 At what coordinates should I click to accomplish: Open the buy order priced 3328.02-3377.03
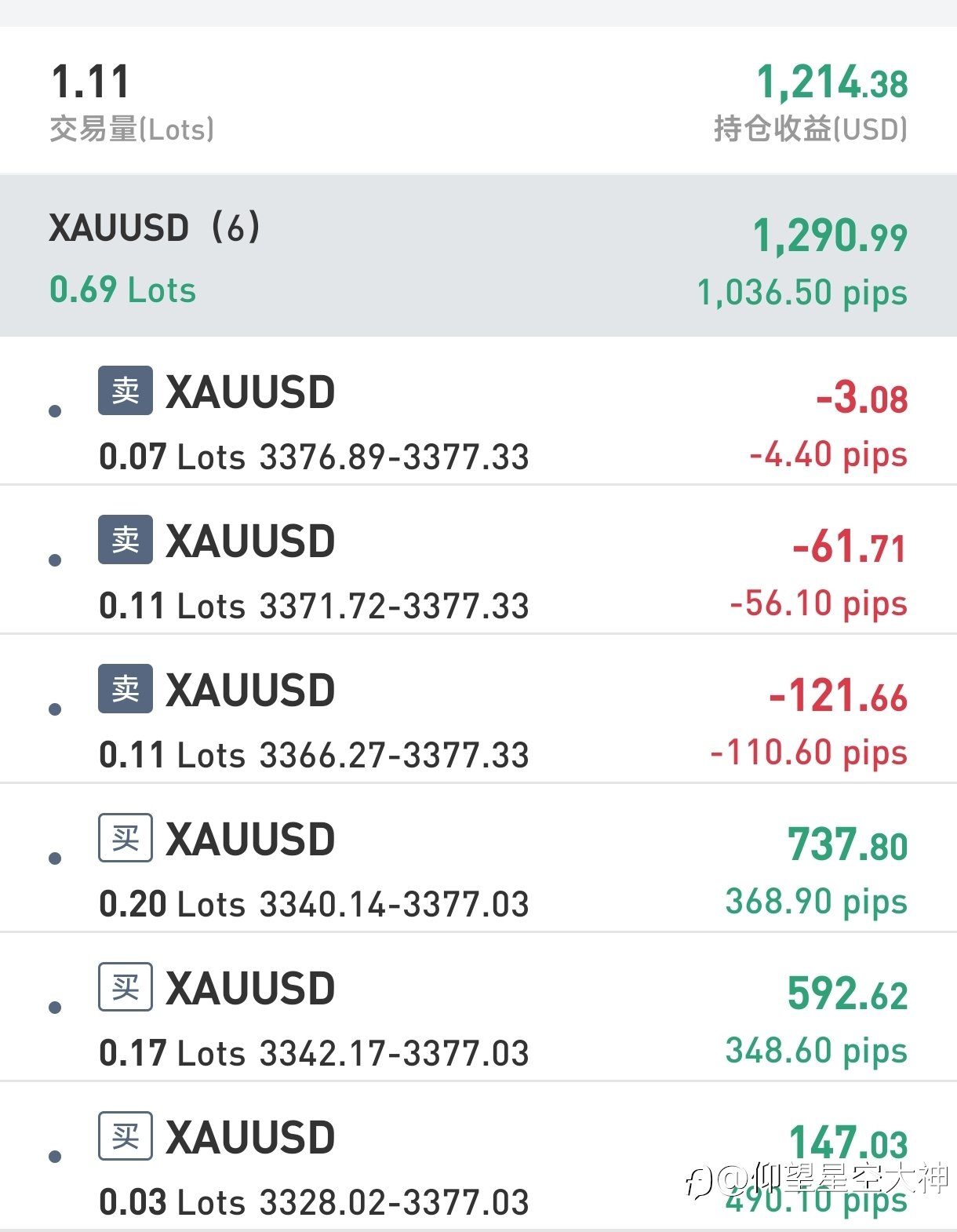pyautogui.click(x=478, y=1156)
